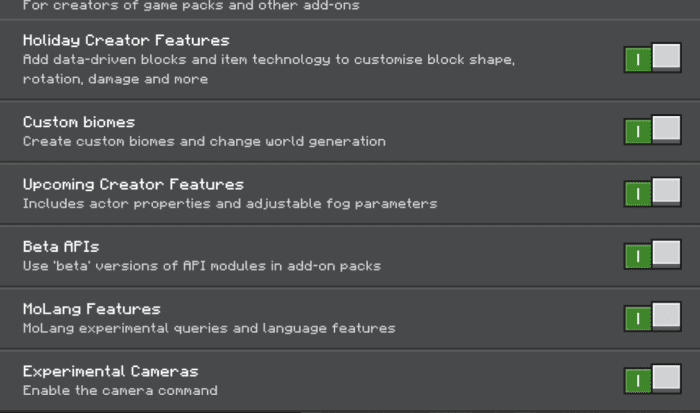700x413 pixels.
Task: Select the Holiday Creator Features title
Action: pos(126,41)
